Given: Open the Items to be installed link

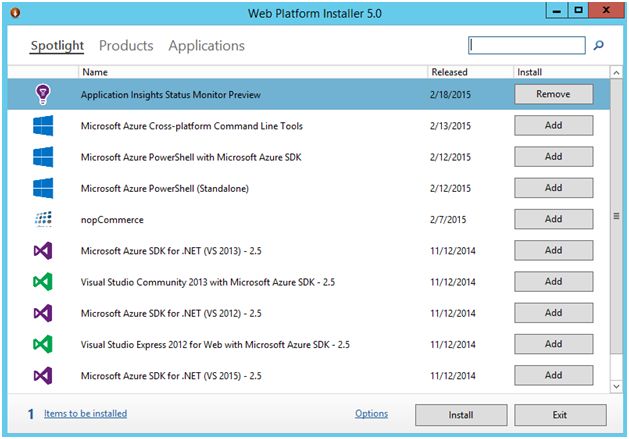Looking at the screenshot, I should point(84,414).
